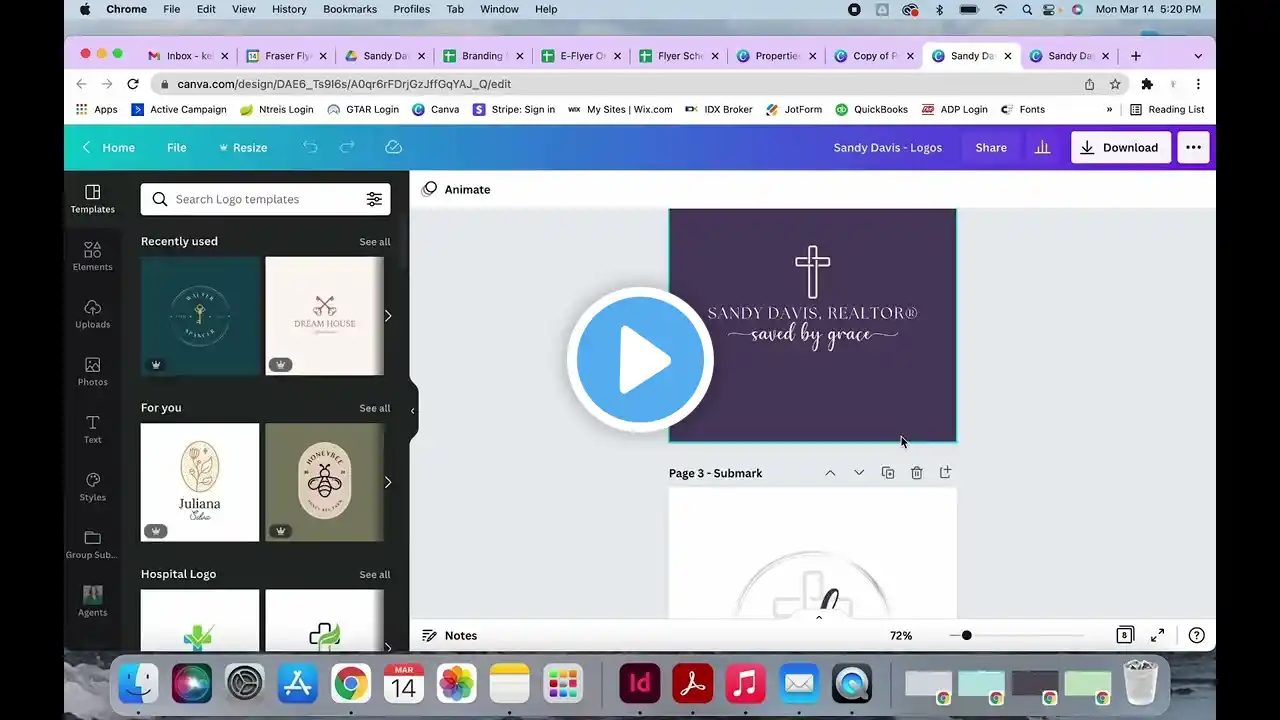This screenshot has width=1280, height=720.
Task: Move Page 3 up with the chevron
Action: pos(830,473)
